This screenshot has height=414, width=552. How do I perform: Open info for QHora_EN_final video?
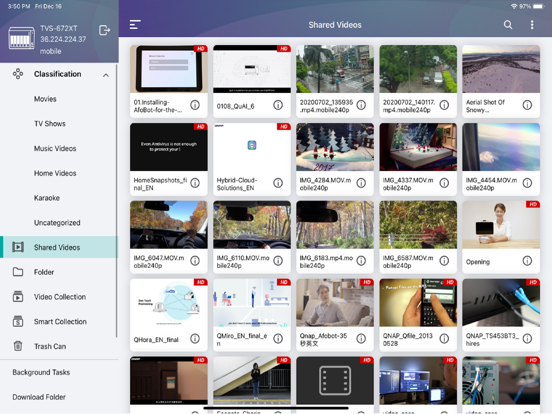tap(195, 339)
